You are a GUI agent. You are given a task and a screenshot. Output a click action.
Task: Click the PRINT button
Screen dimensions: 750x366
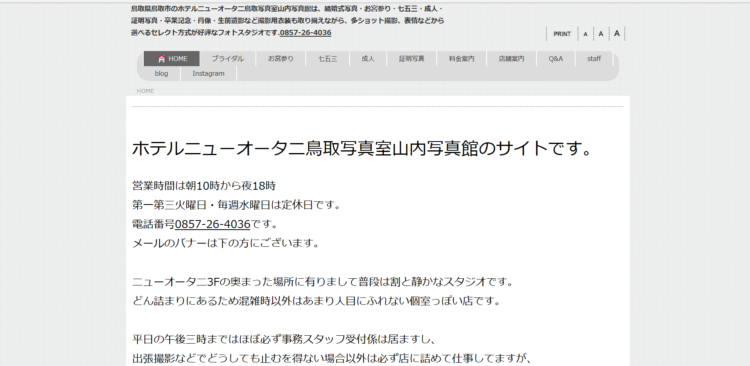(562, 34)
